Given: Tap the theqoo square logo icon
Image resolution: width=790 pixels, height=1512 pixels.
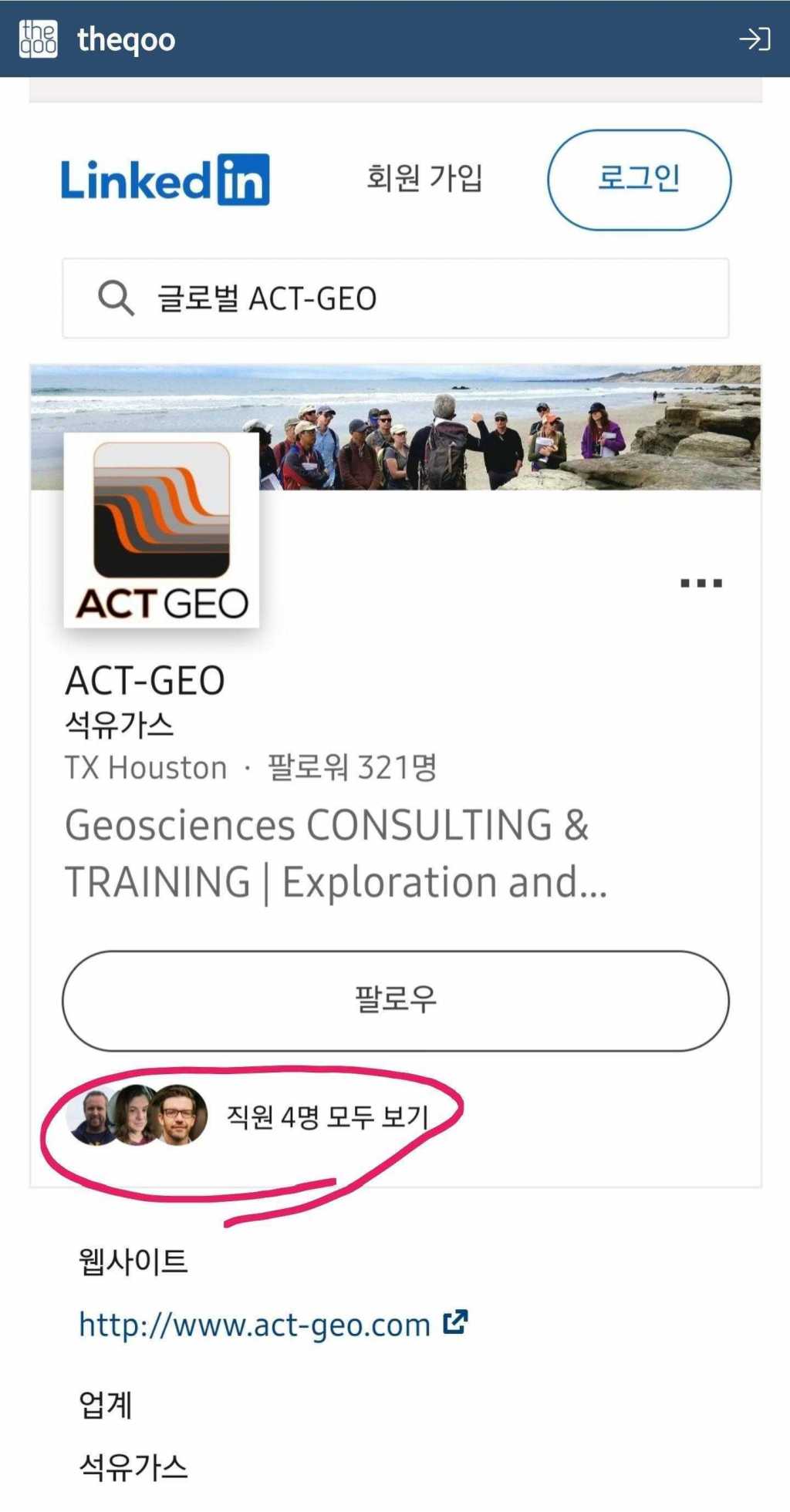Looking at the screenshot, I should (x=39, y=39).
